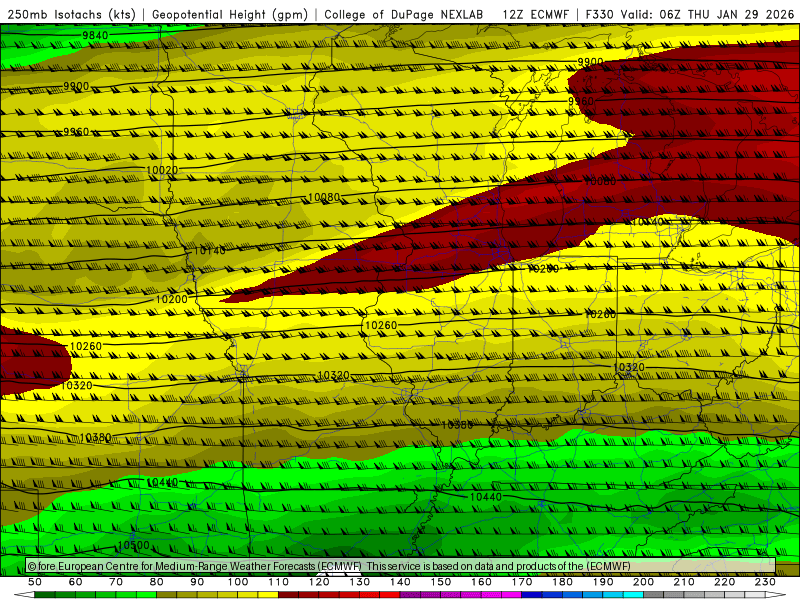Click the ECMWF copyright notice banner

coord(401,566)
